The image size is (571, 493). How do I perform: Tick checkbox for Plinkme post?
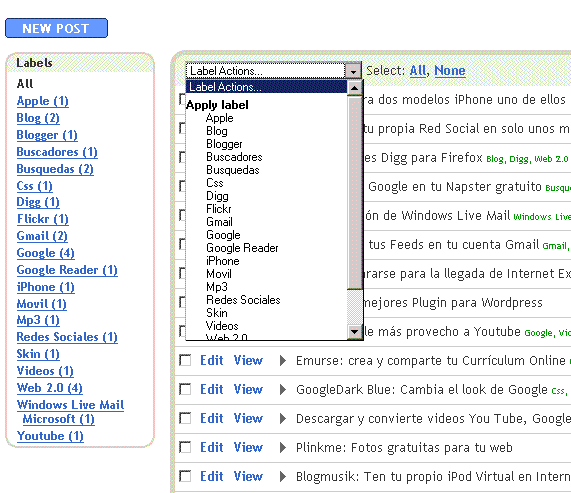coord(185,447)
